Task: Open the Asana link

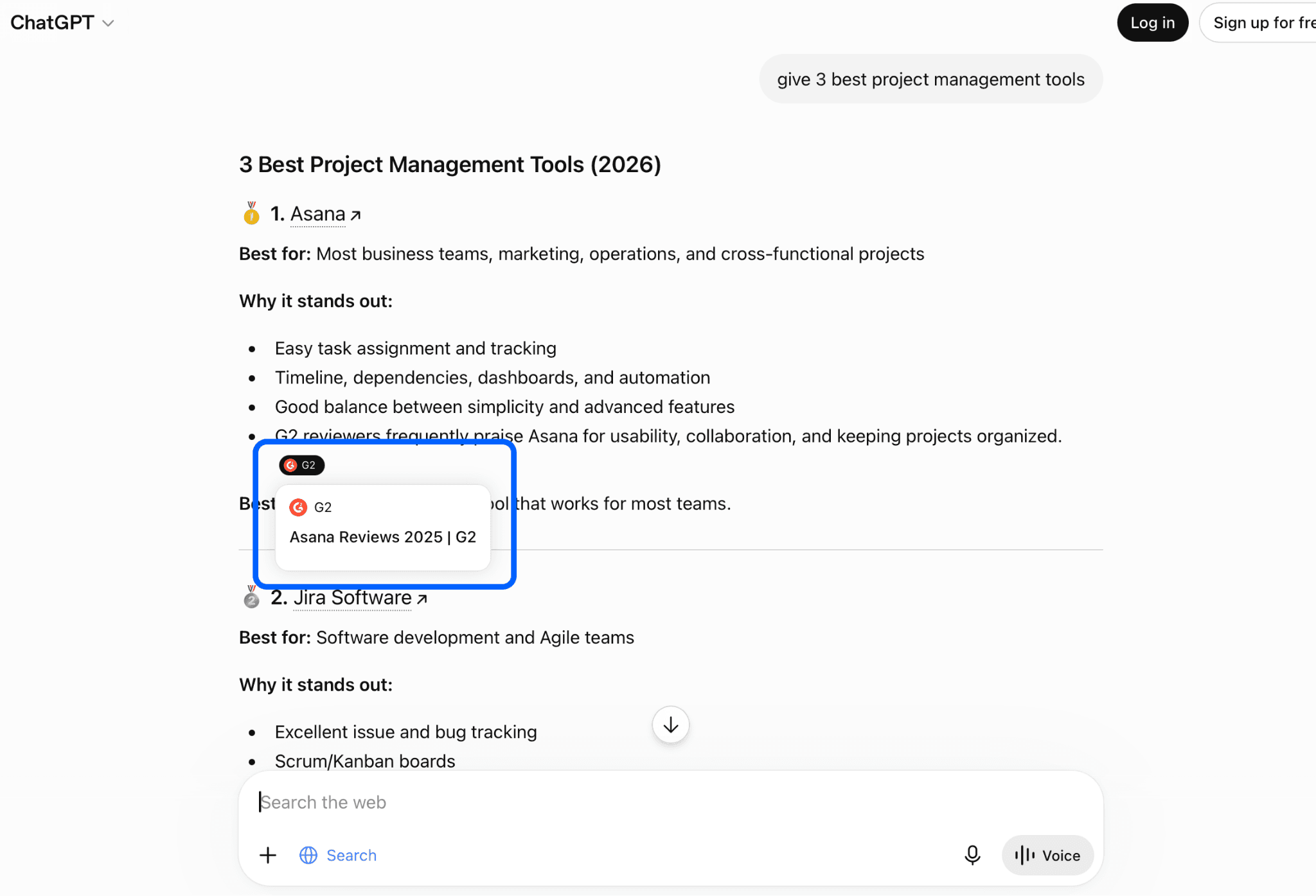Action: point(318,214)
